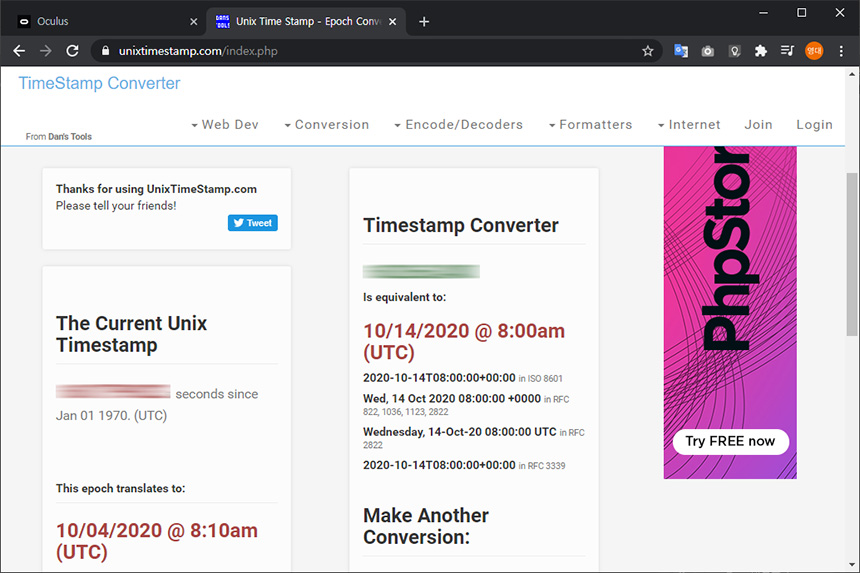Close the Oculus tab
This screenshot has height=573, width=860.
[x=194, y=21]
